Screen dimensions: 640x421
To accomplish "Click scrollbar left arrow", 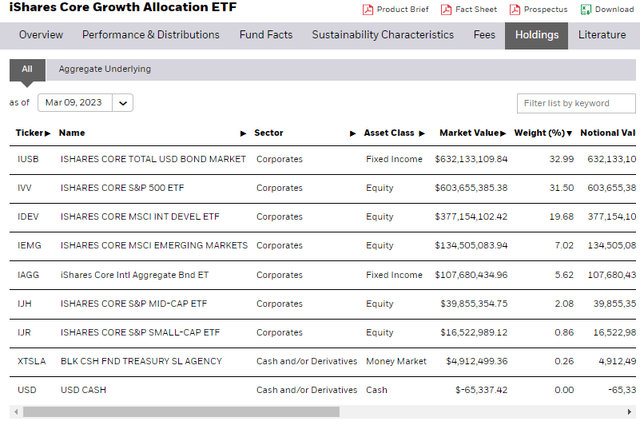I will click(16, 412).
